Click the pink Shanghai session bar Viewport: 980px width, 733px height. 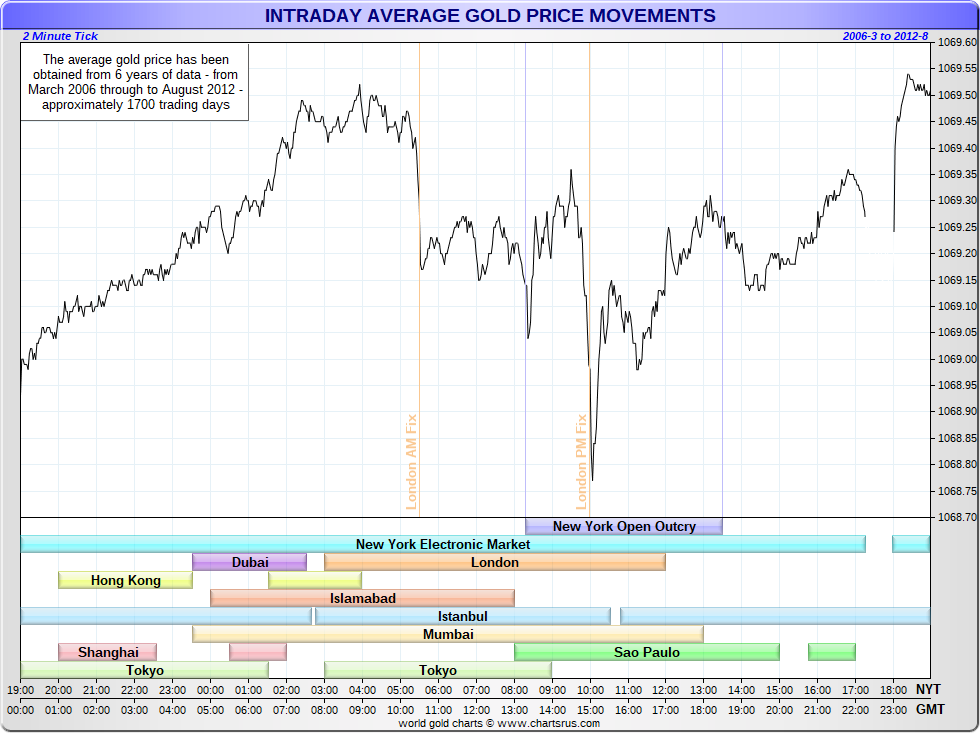click(x=108, y=652)
